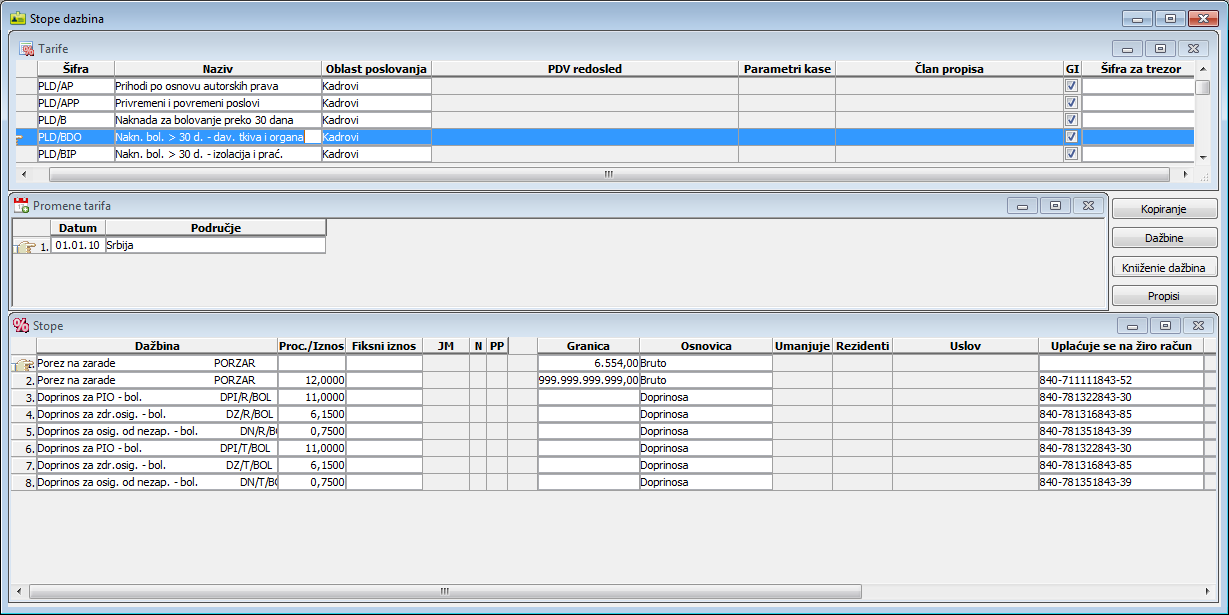Image resolution: width=1229 pixels, height=615 pixels.
Task: Select the PLD/APP tariff row
Action: tap(75, 103)
